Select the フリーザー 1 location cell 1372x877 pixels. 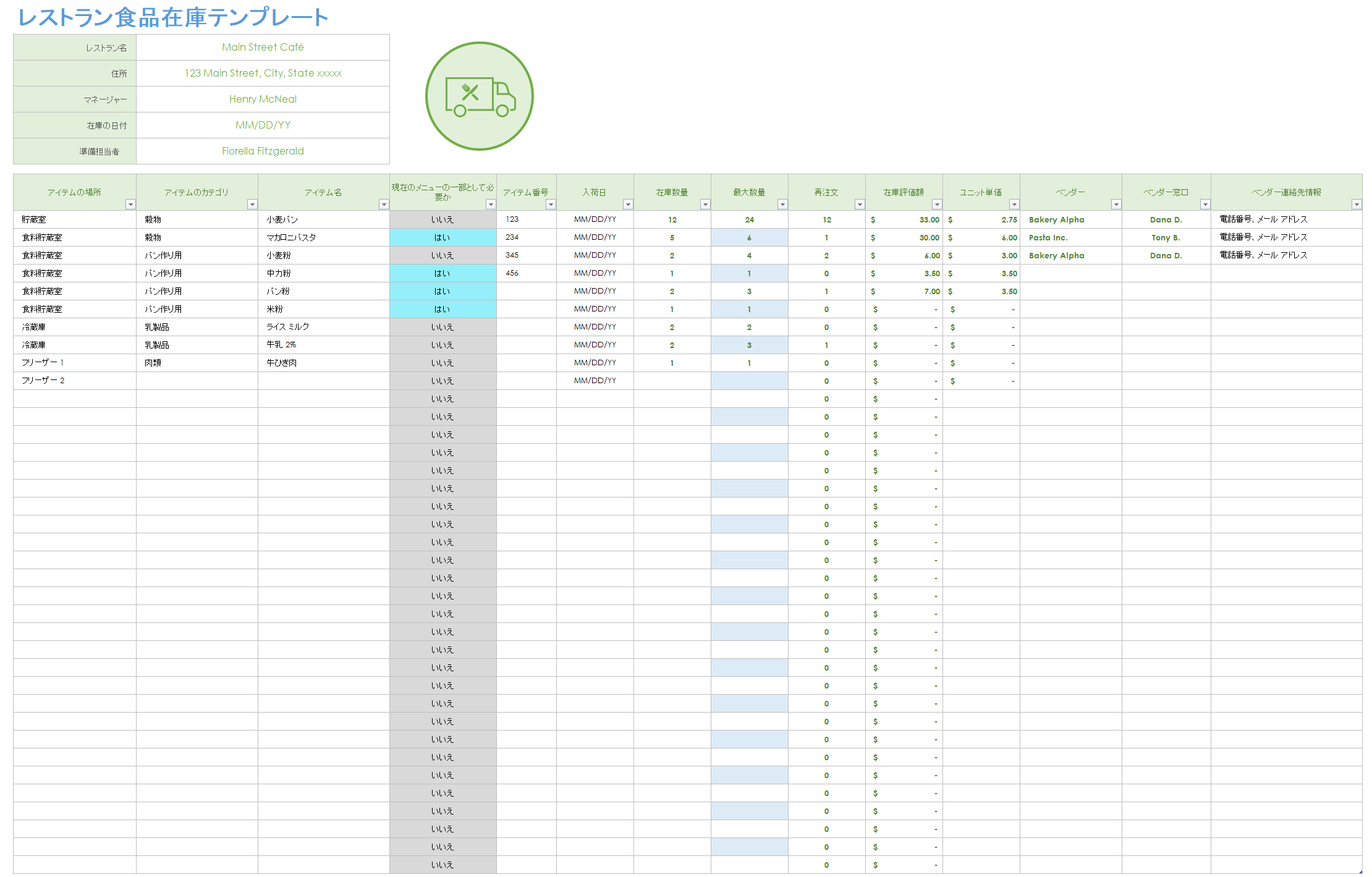[75, 363]
